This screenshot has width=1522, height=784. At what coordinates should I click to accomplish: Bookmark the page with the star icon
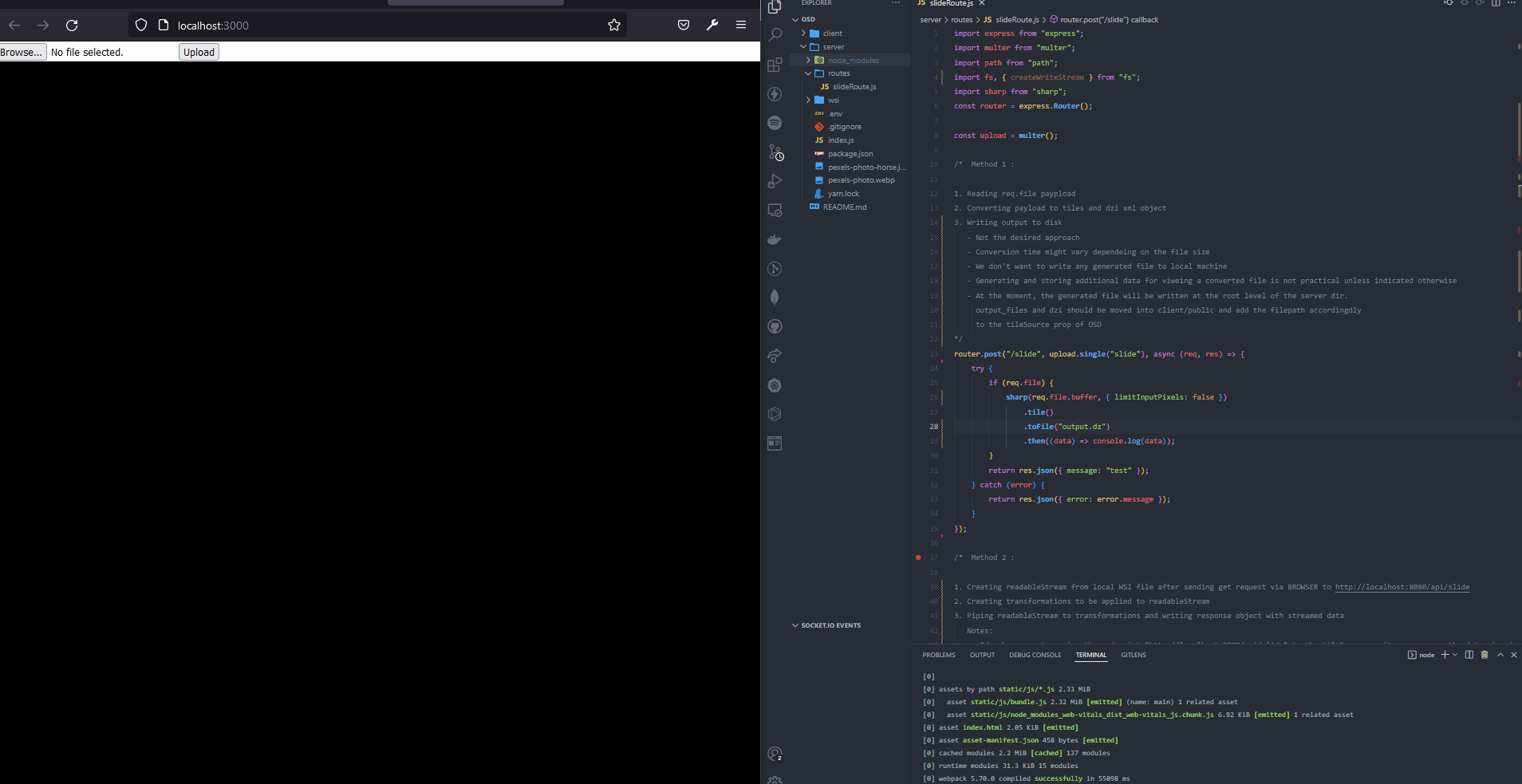(614, 25)
